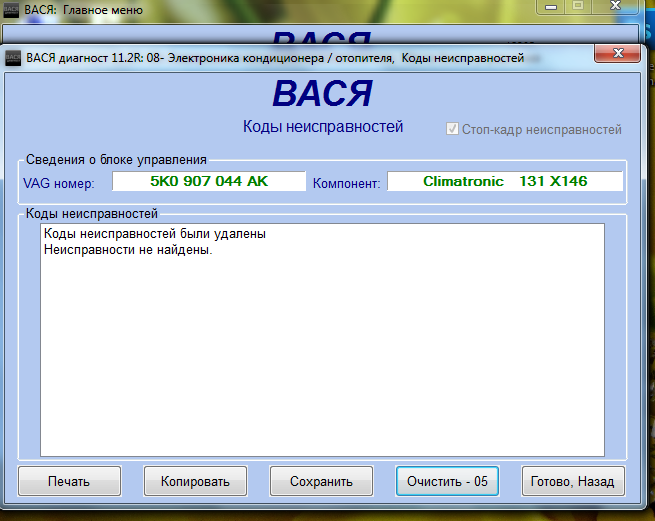Click the 'VAG номер:' label
This screenshot has width=655, height=521.
coord(59,183)
